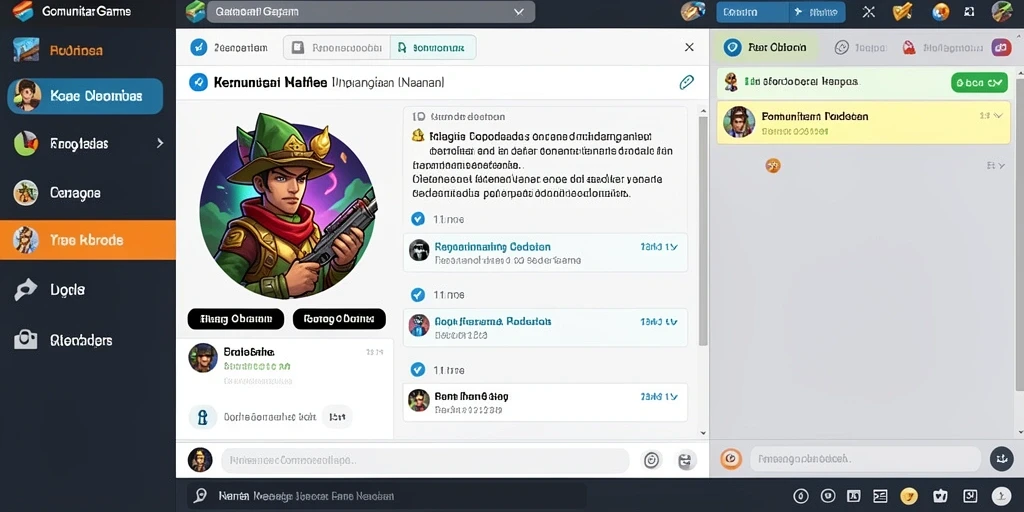Screen dimensions: 1024x512
Task: Click the send button in right chat panel
Action: click(1001, 459)
